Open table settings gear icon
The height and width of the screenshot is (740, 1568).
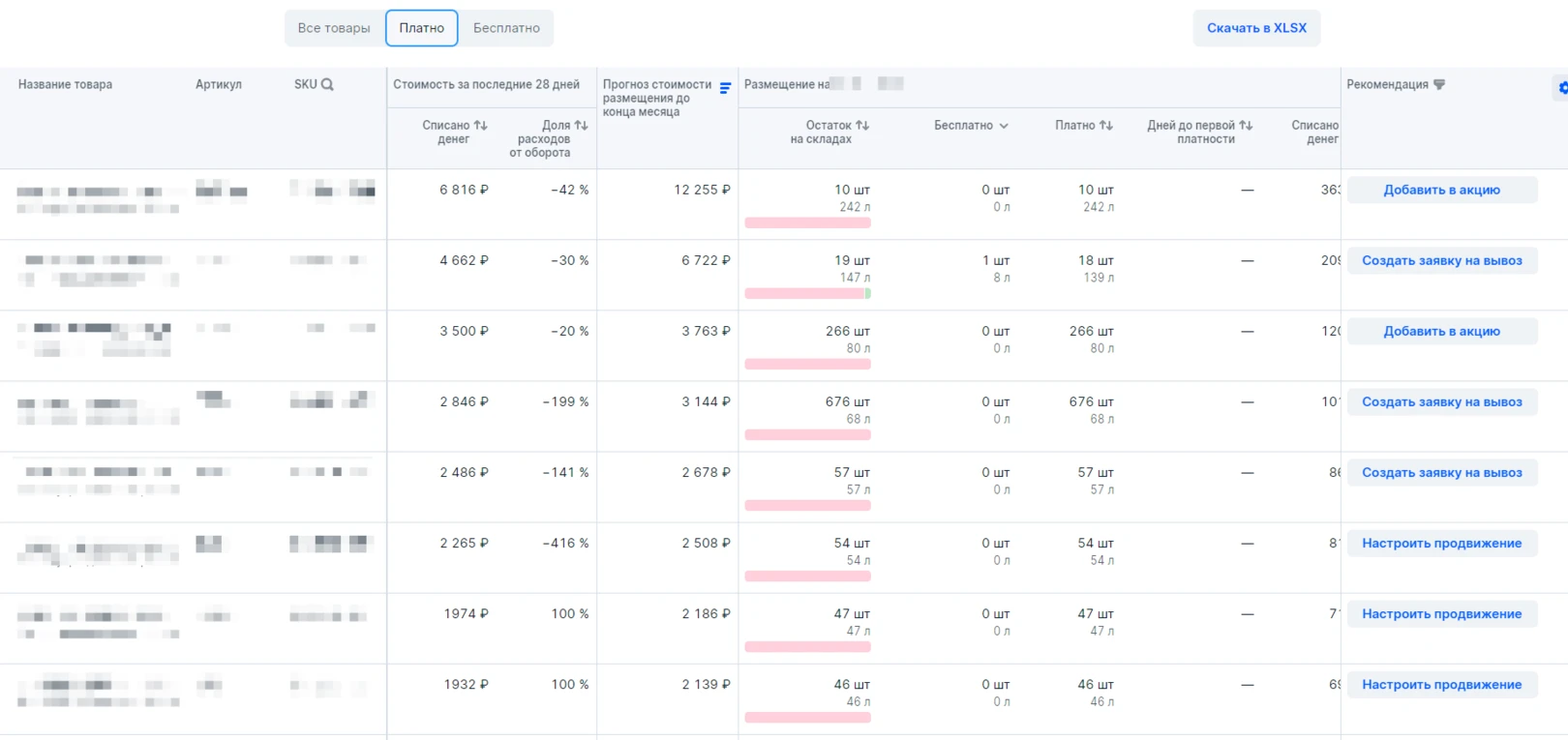click(x=1561, y=88)
